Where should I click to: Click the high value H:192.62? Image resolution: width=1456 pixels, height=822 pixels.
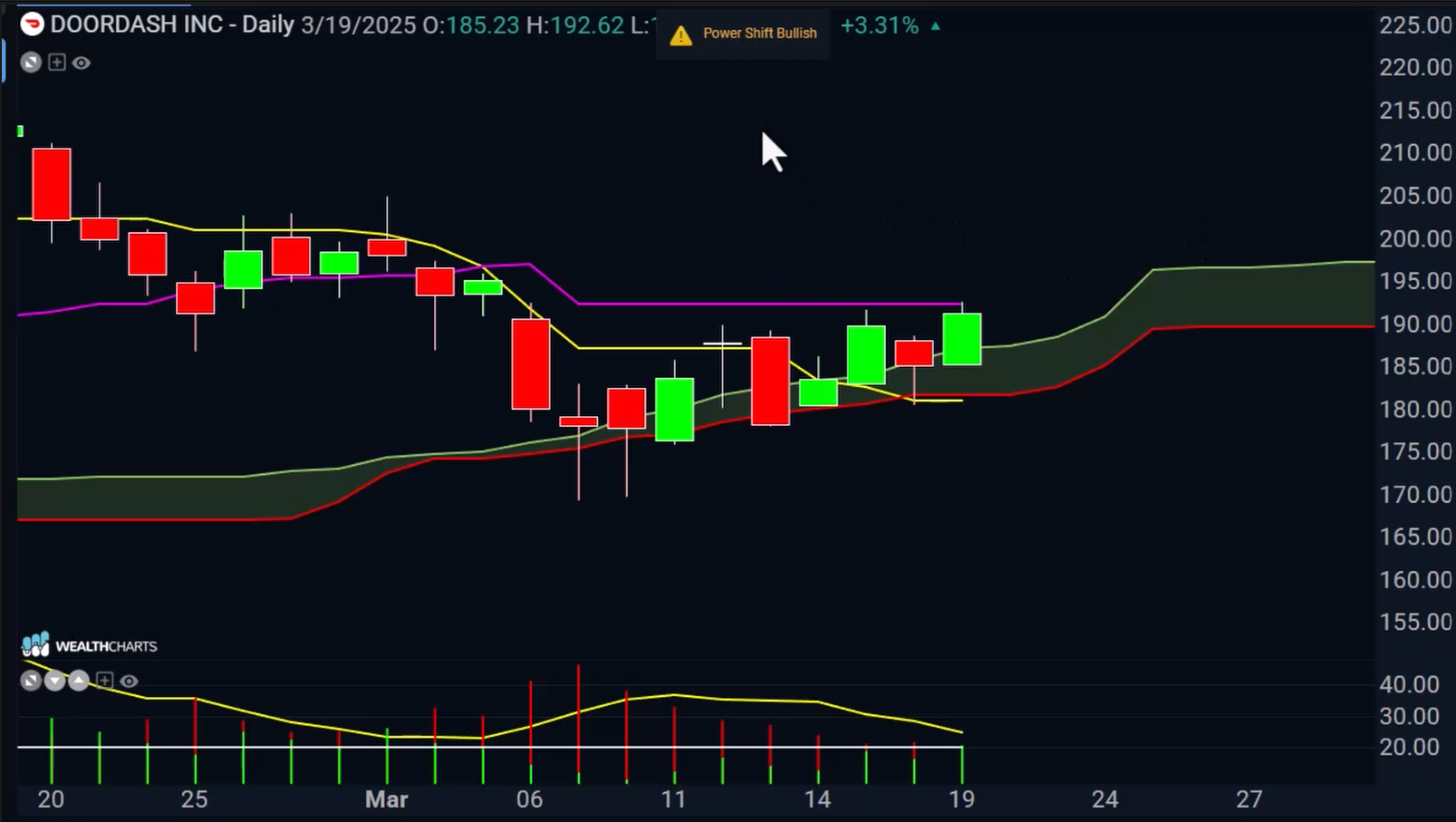575,24
